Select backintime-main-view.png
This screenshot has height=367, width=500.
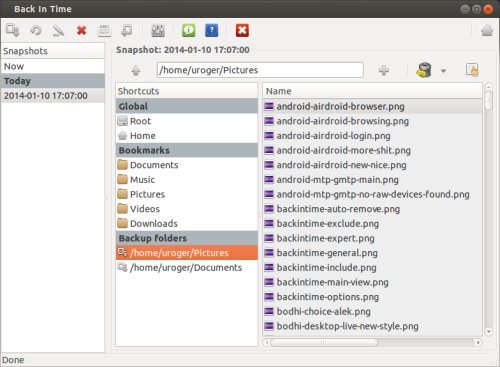tap(372, 282)
